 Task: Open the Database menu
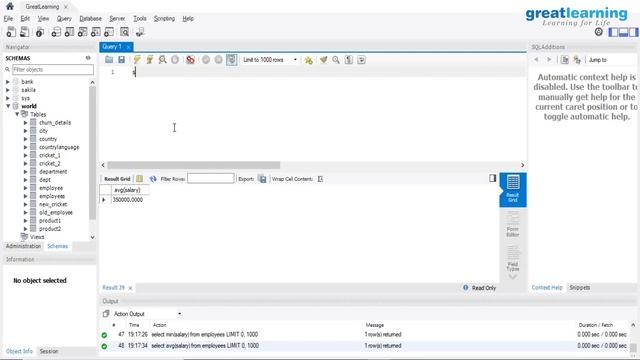pyautogui.click(x=90, y=18)
